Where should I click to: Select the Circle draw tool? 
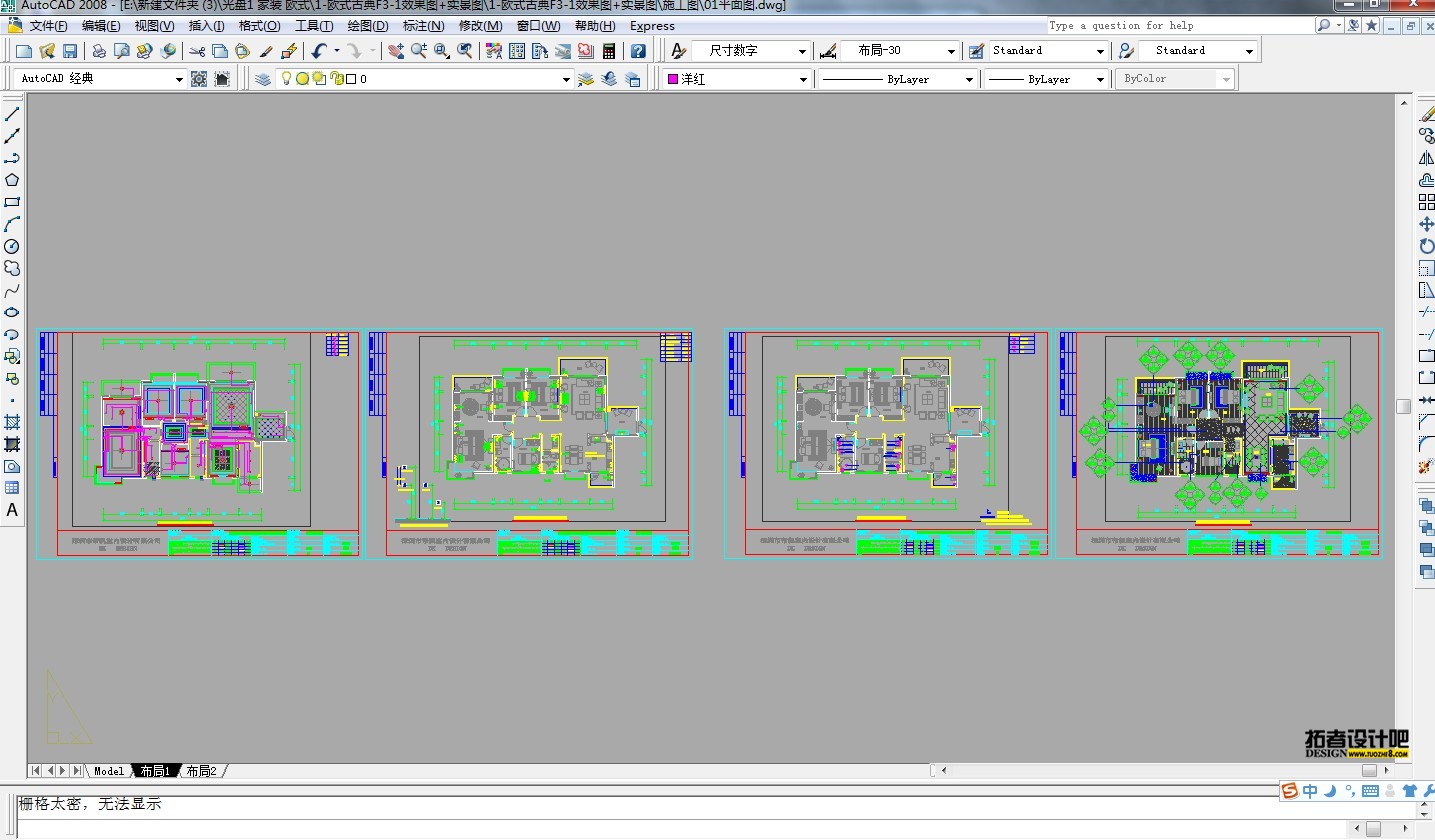(x=12, y=246)
